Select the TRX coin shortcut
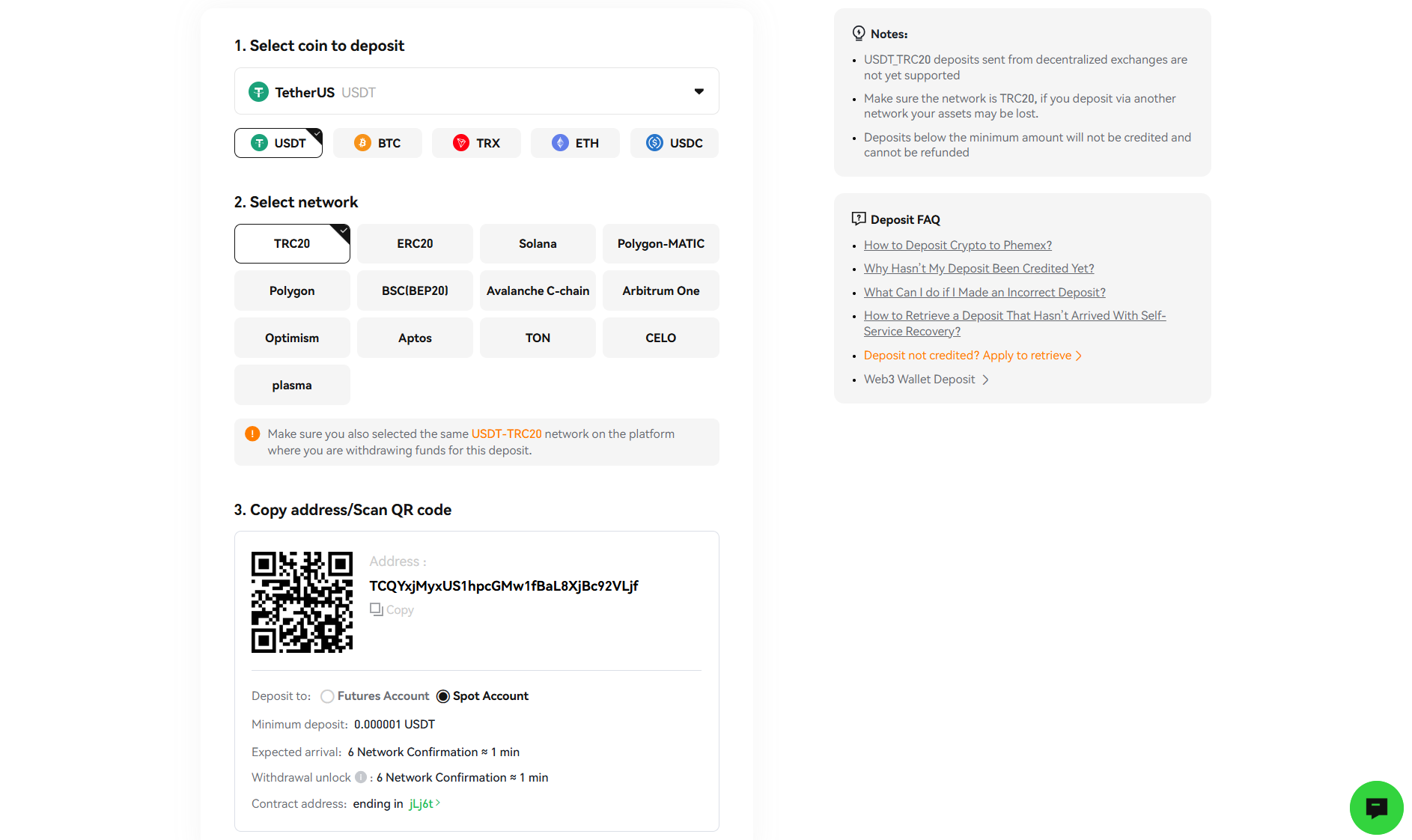 coord(476,143)
